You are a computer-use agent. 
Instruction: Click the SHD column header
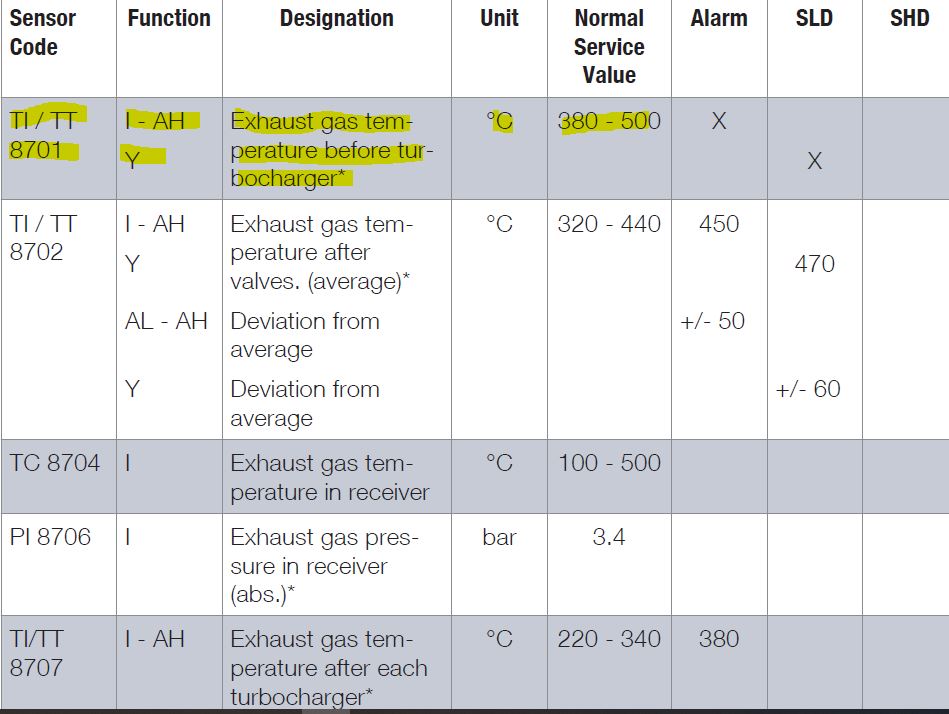click(908, 19)
